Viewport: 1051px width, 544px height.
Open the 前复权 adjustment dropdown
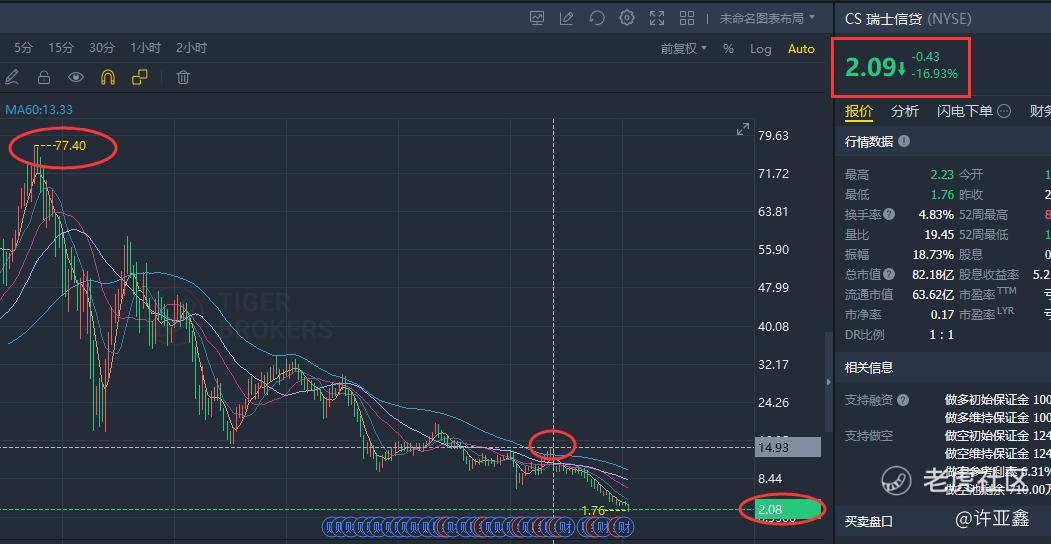684,48
